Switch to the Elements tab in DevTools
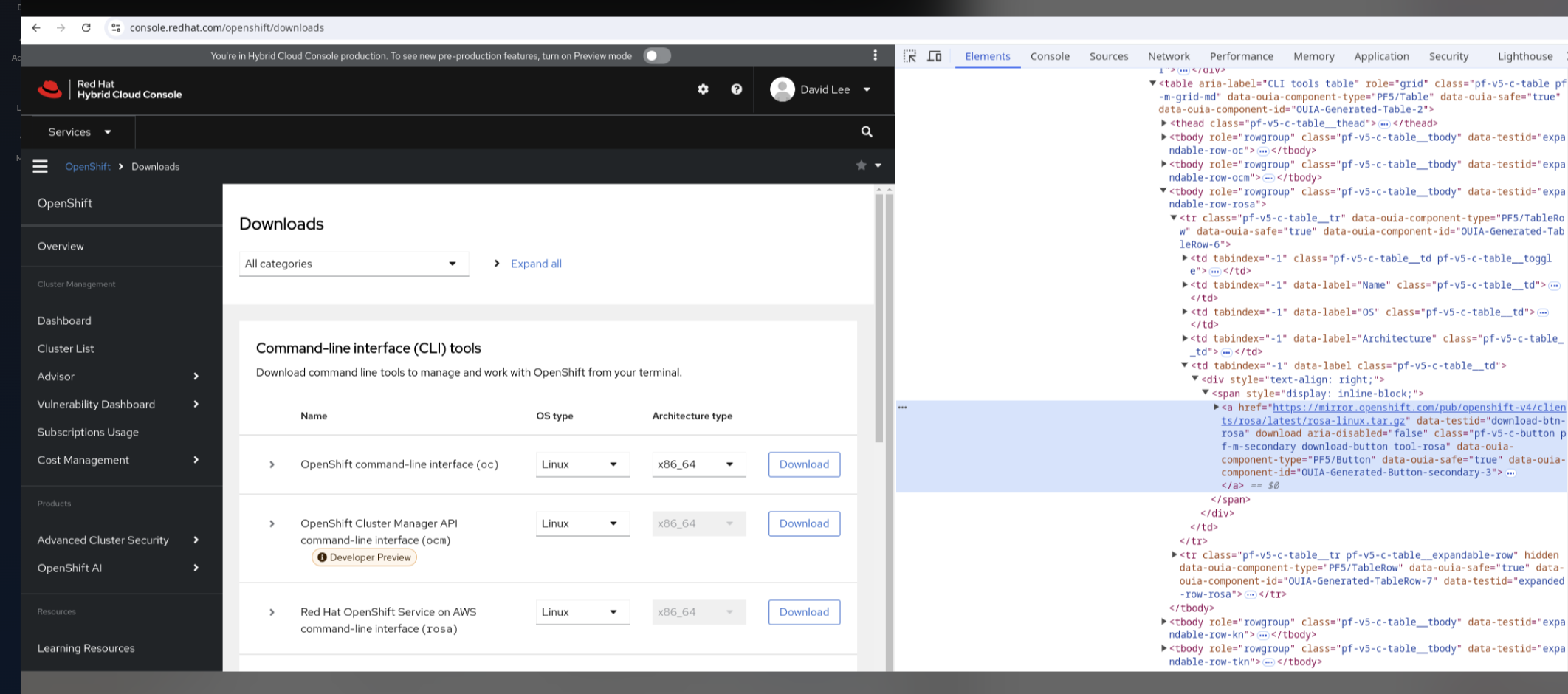 coord(988,56)
